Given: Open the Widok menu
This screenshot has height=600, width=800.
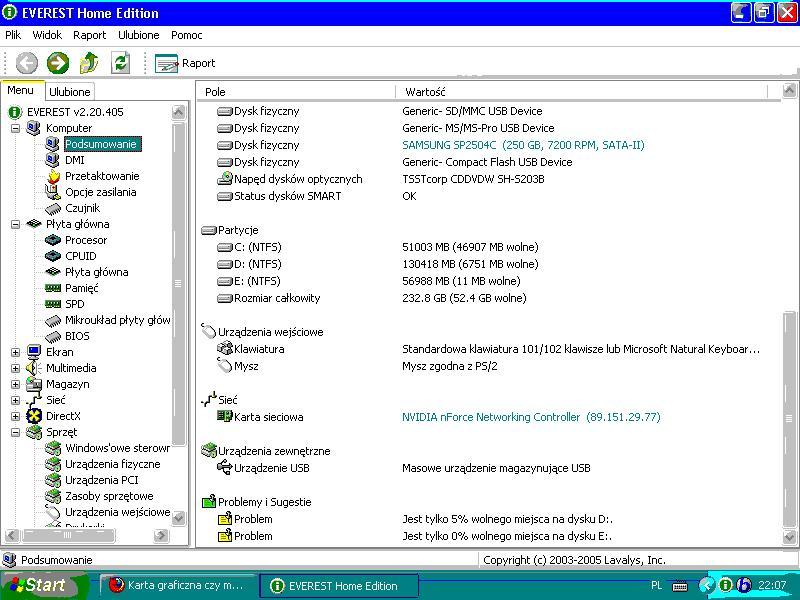Looking at the screenshot, I should tap(47, 35).
